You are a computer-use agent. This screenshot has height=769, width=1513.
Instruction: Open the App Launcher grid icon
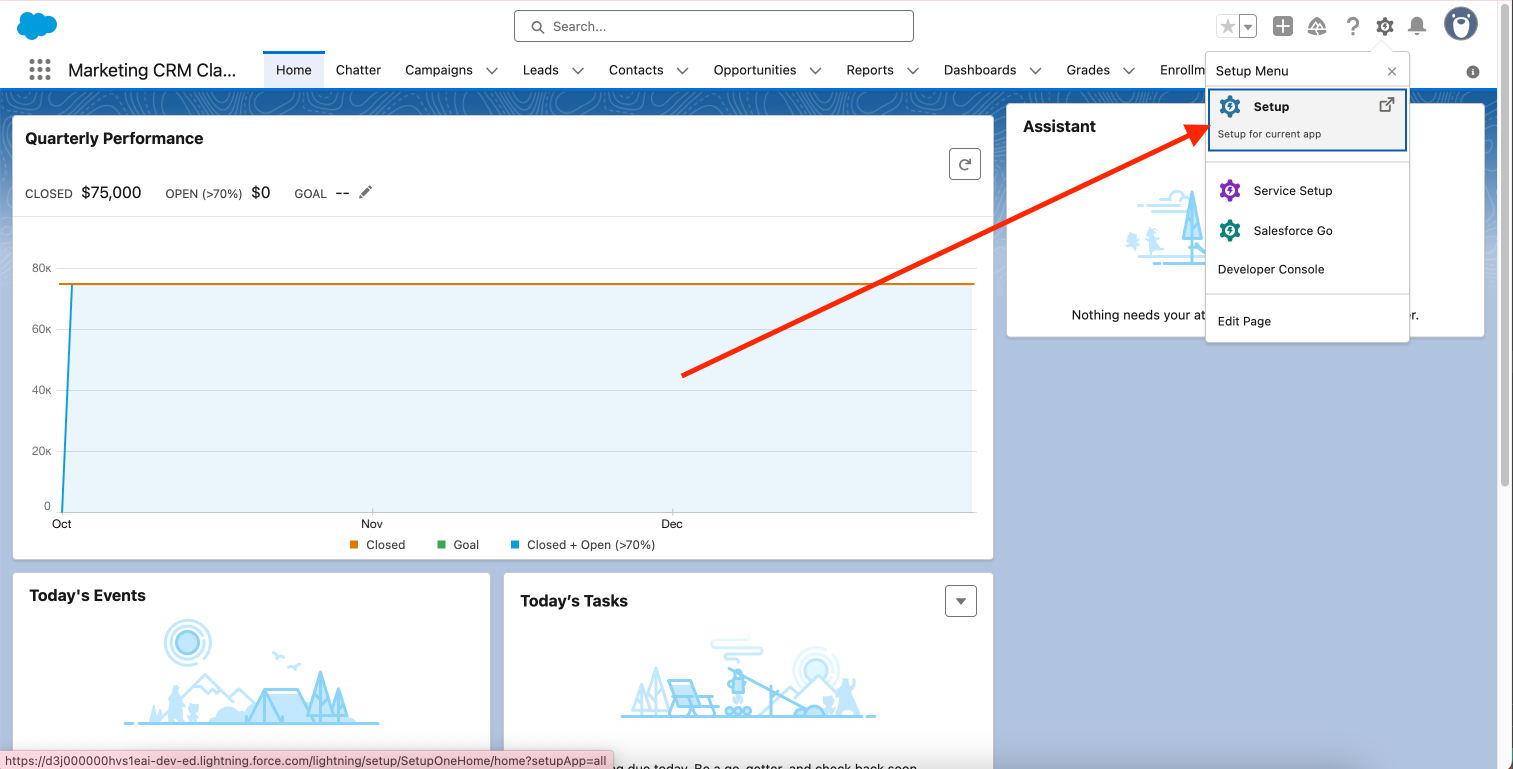pos(40,70)
